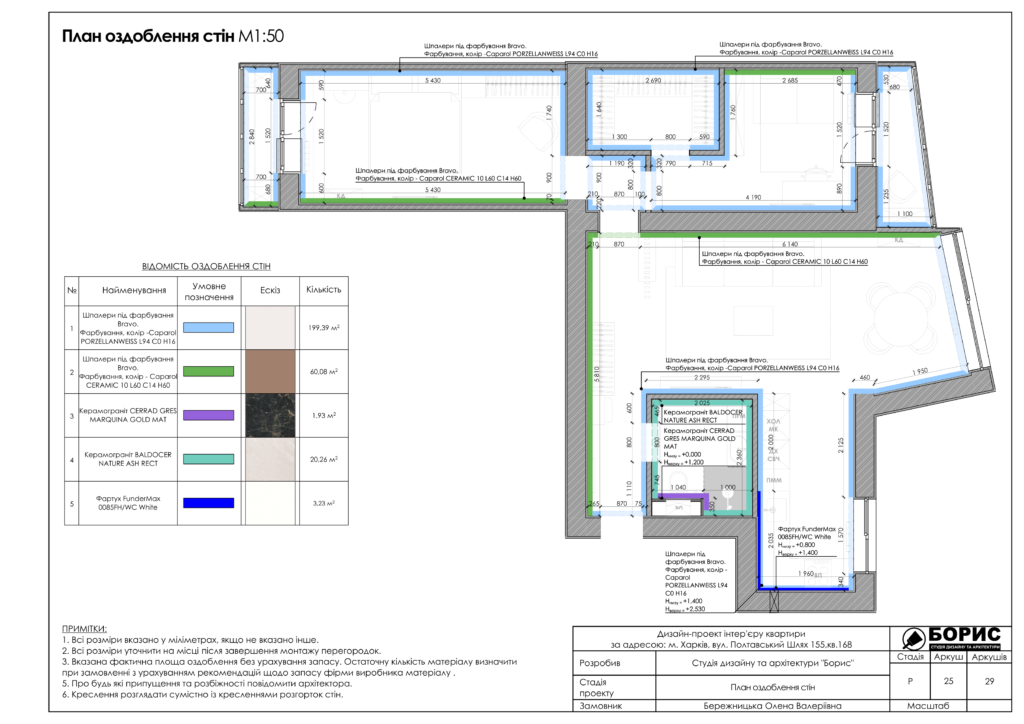Select the green CERAMIC 10 legend swatch
Viewport: 1024px width, 724px height.
tap(207, 371)
